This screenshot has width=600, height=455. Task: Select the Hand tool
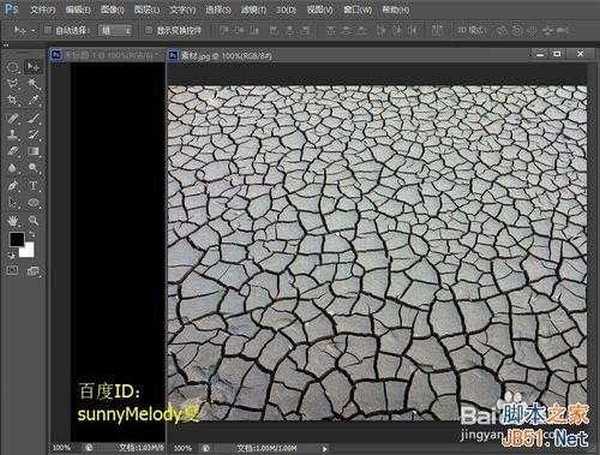(x=13, y=219)
